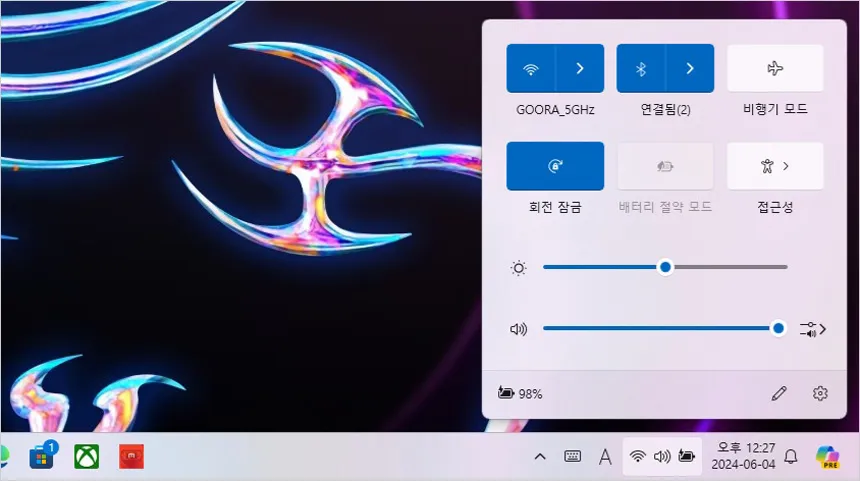Mute sound with the speaker icon

point(518,329)
